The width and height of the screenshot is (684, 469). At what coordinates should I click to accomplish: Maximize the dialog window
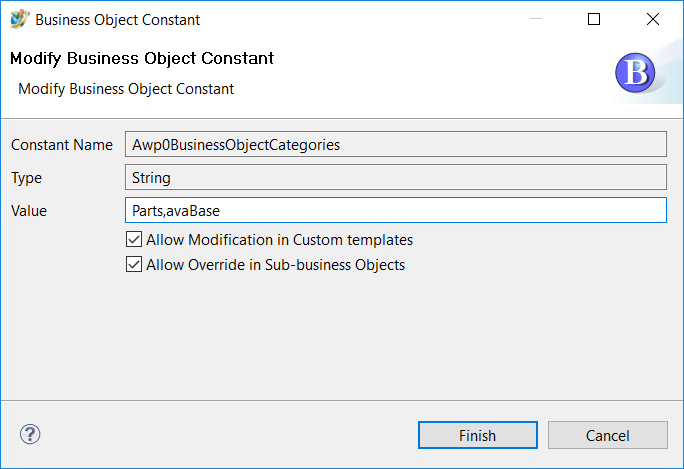point(594,19)
